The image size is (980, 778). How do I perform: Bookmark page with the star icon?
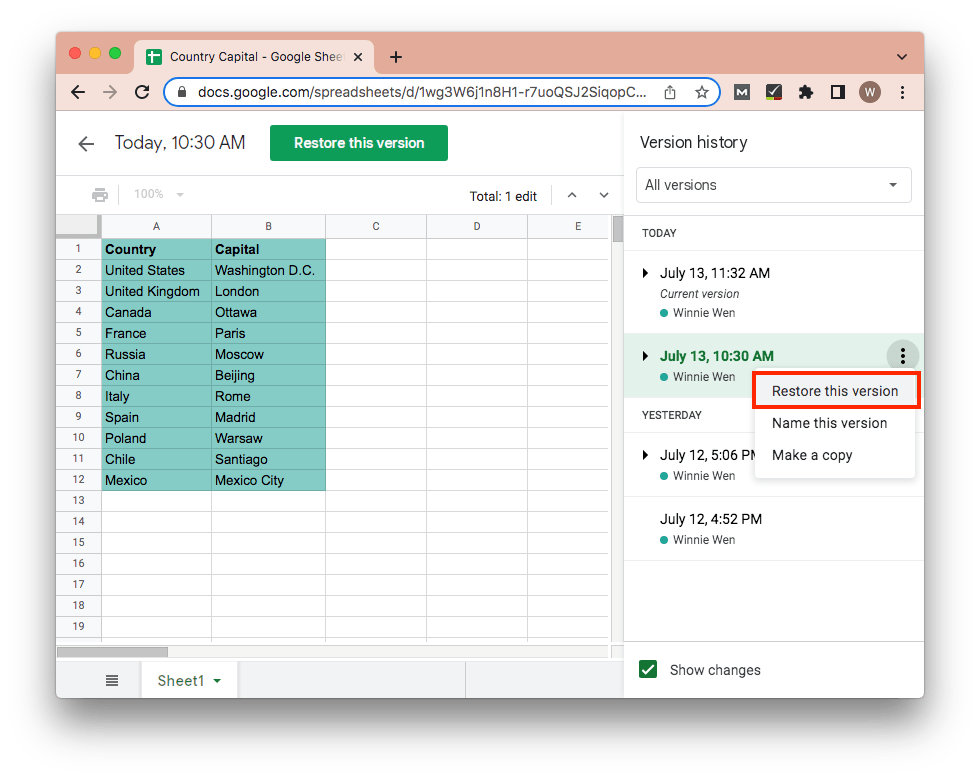[x=701, y=92]
